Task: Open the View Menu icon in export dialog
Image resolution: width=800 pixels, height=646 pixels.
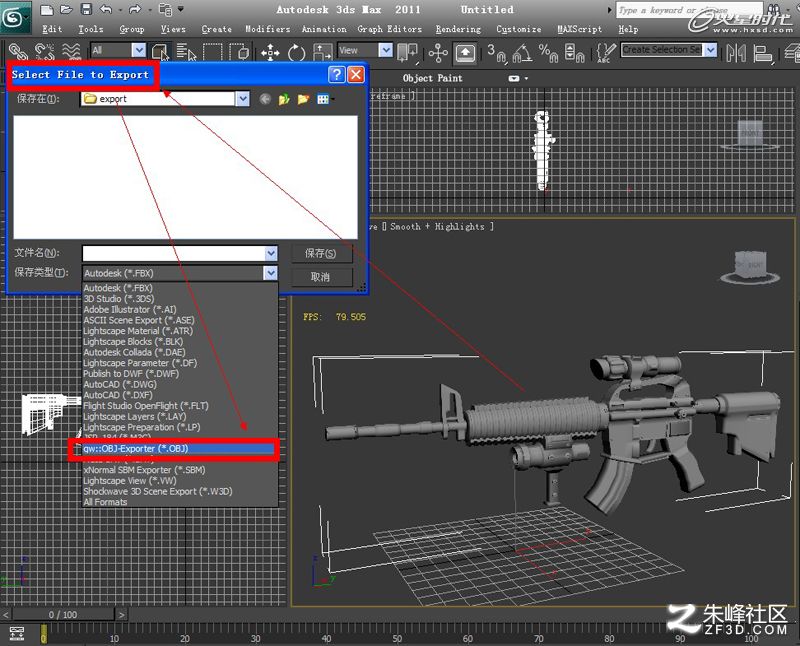Action: [324, 98]
